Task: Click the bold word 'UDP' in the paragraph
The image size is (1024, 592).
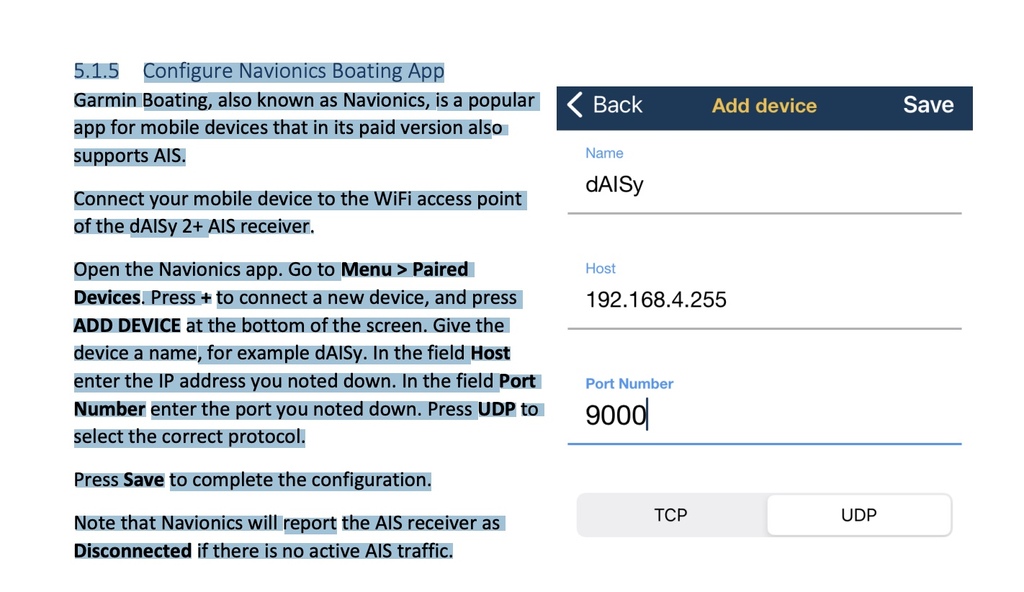Action: pyautogui.click(x=496, y=410)
